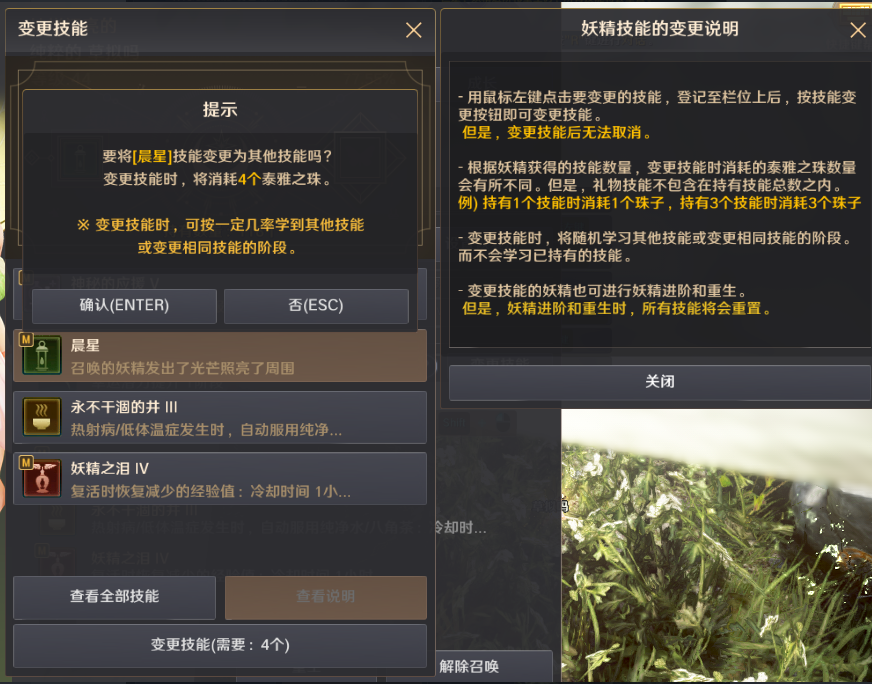
Task: Click the 妖精之泪 IV potion icon
Action: 42,478
